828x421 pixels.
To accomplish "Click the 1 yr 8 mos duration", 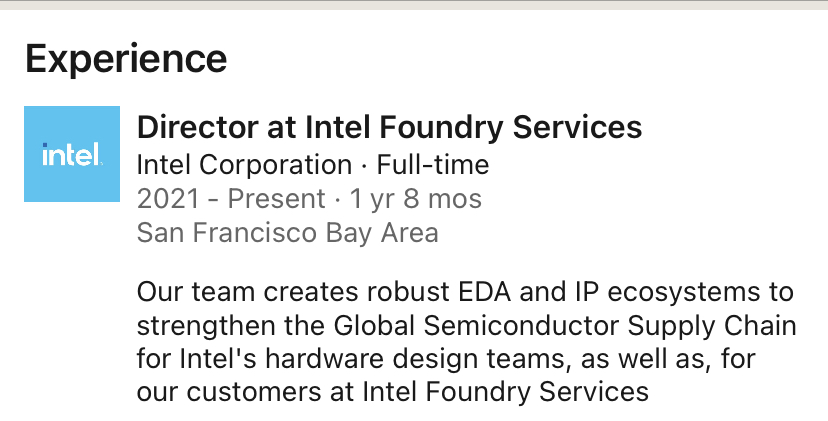I will pyautogui.click(x=413, y=199).
